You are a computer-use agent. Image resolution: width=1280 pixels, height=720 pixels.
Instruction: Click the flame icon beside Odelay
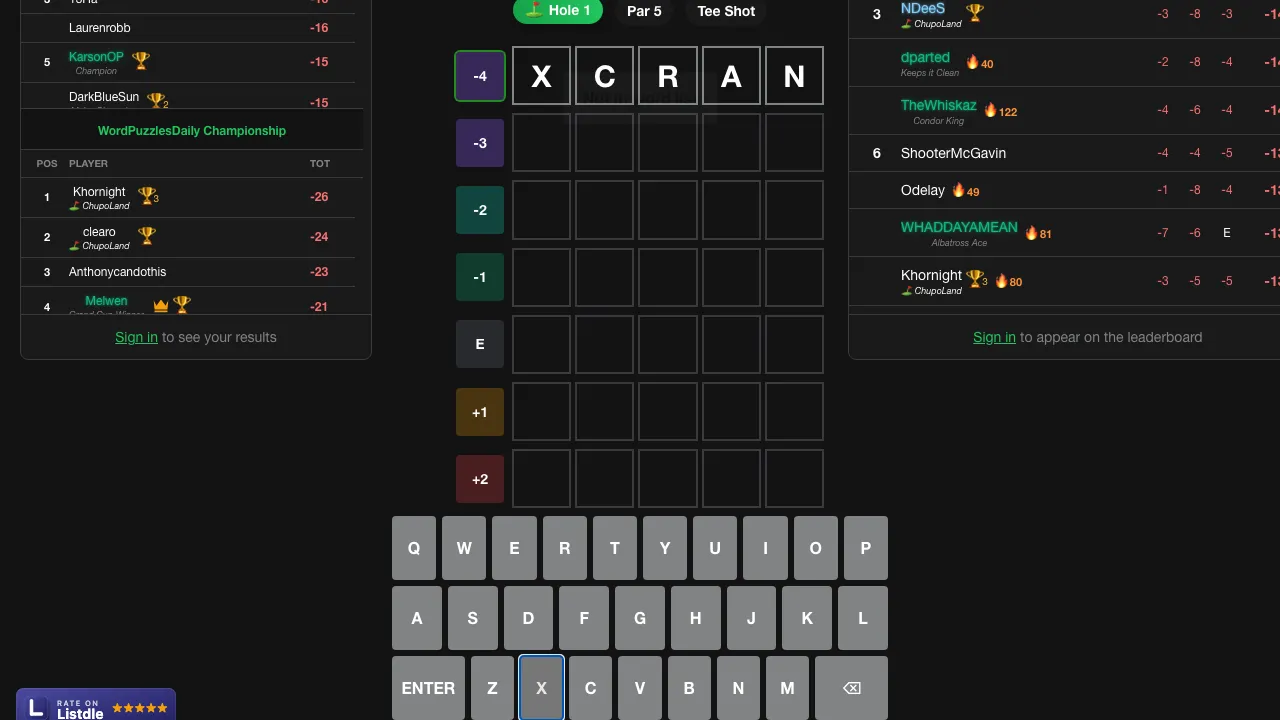pos(958,190)
